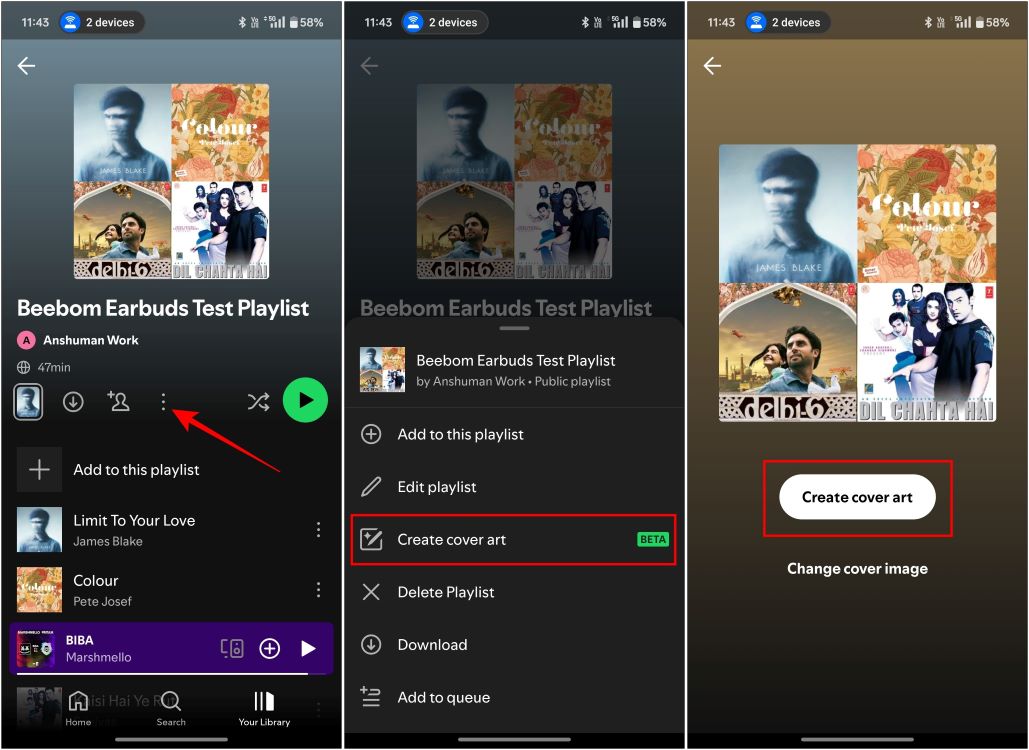This screenshot has width=1029, height=750.
Task: Tap the plus icon on the BIBA player bar
Action: pyautogui.click(x=269, y=648)
